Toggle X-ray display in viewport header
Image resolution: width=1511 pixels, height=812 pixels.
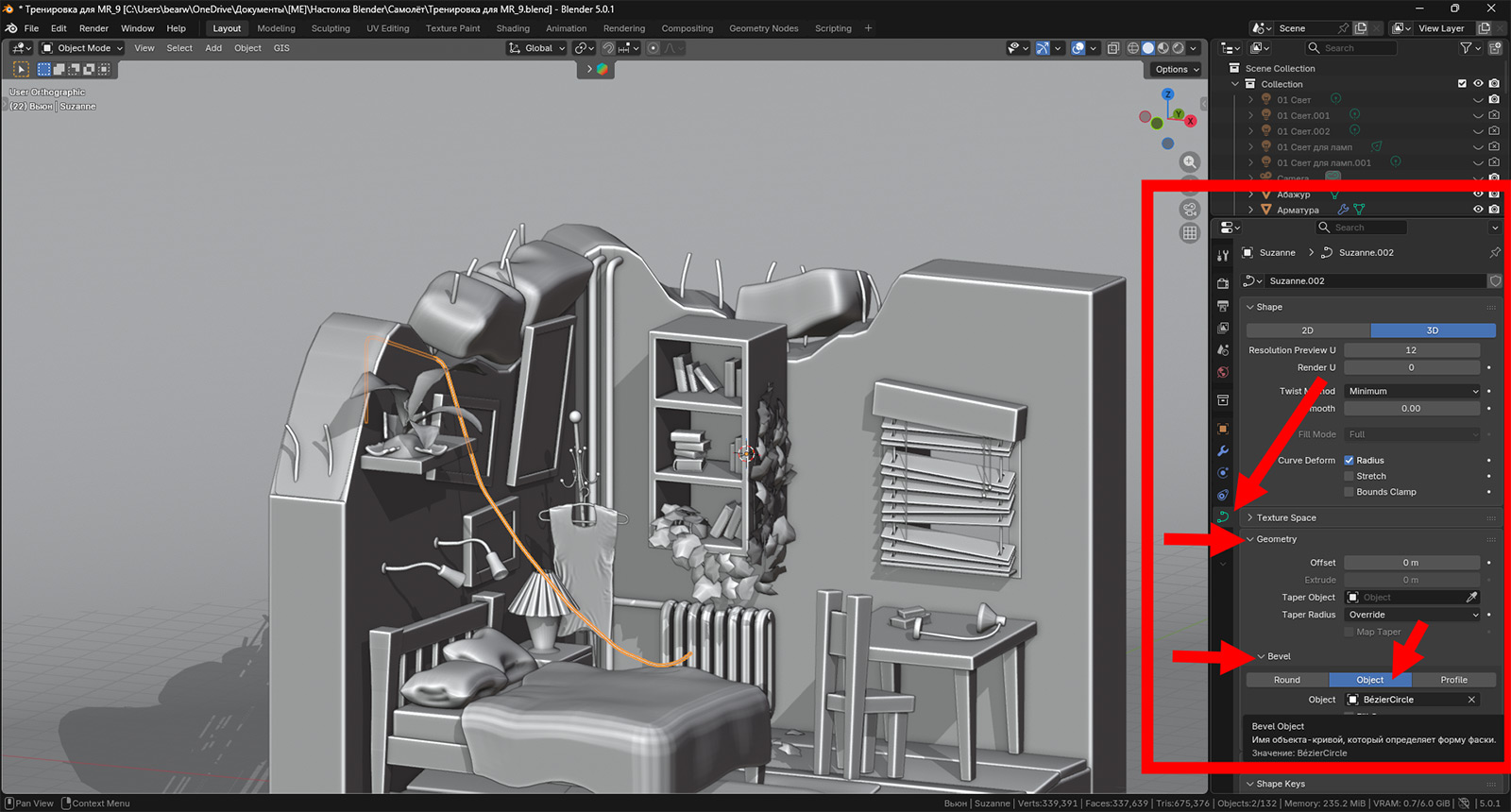point(1113,48)
